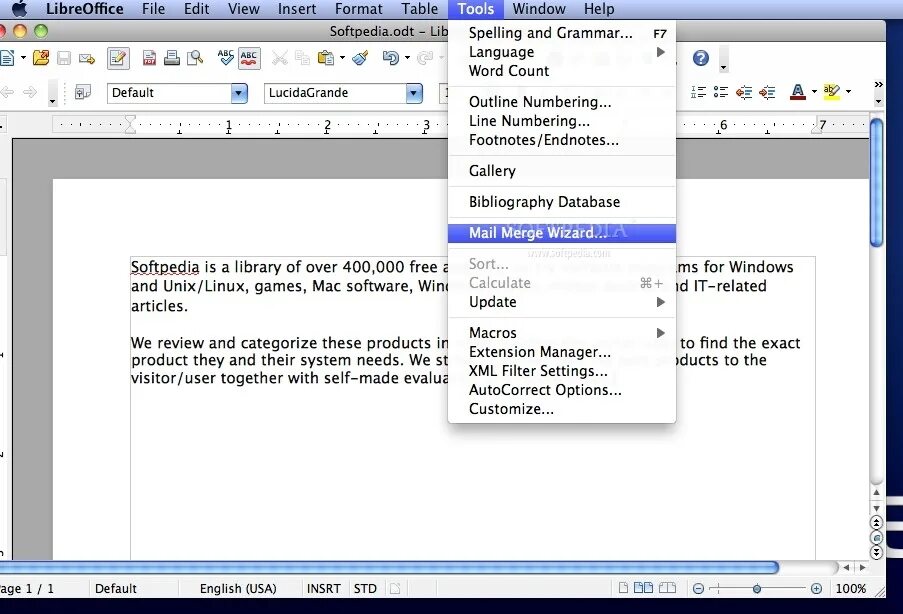Open the Insert menu

click(x=297, y=9)
